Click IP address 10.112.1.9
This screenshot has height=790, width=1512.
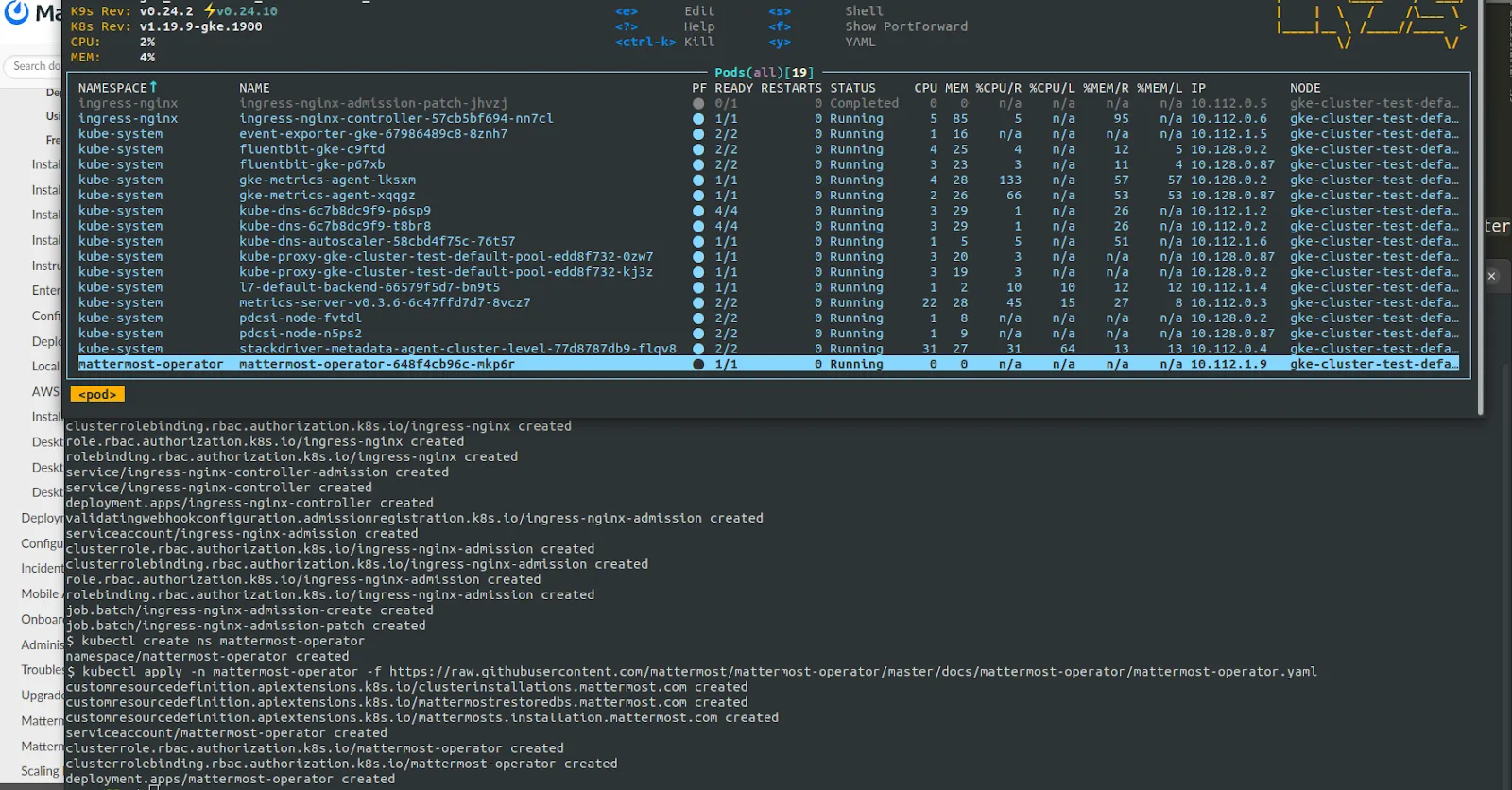[x=1228, y=364]
